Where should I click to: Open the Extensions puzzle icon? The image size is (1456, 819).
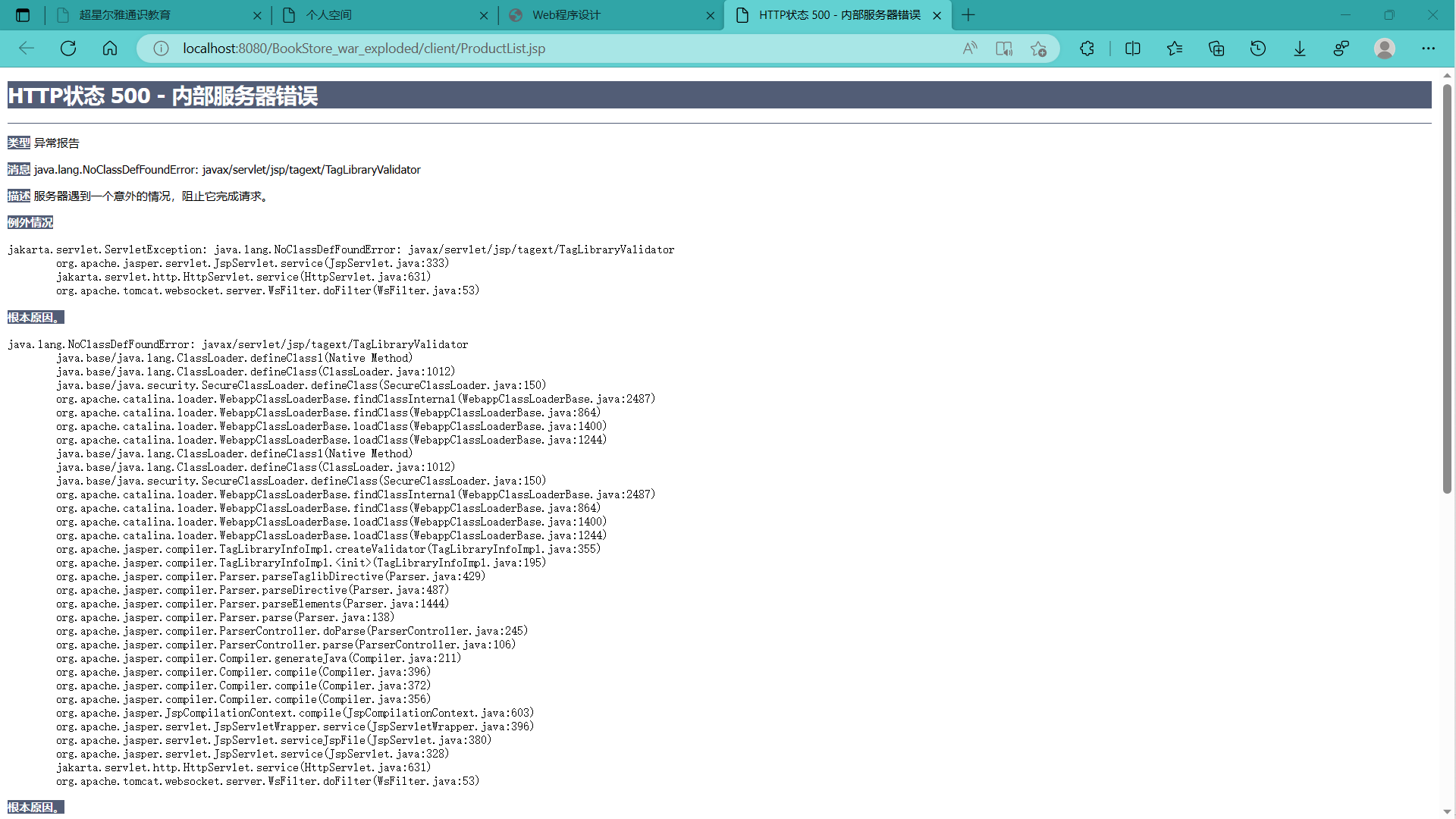(x=1087, y=49)
